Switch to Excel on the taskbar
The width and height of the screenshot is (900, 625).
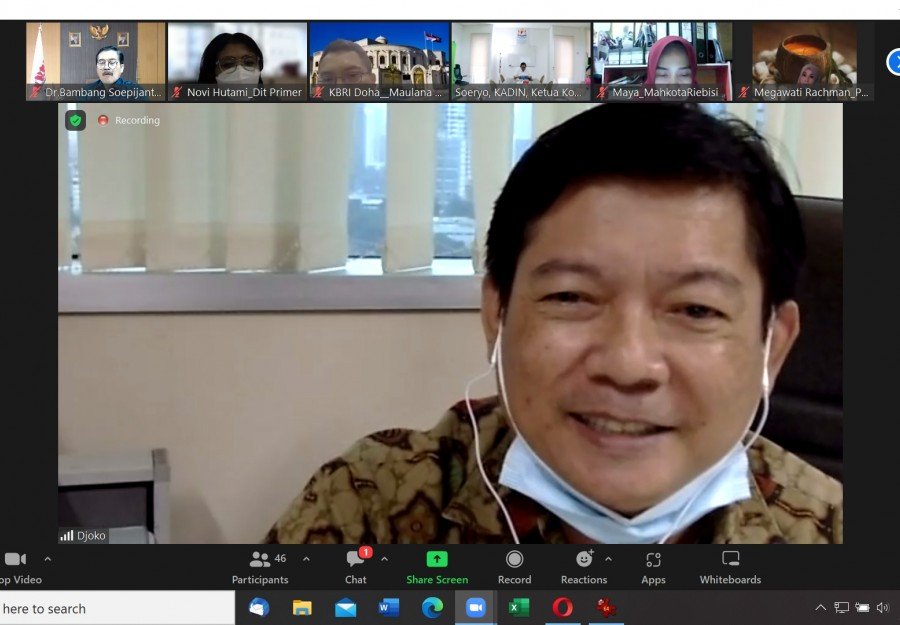click(518, 607)
